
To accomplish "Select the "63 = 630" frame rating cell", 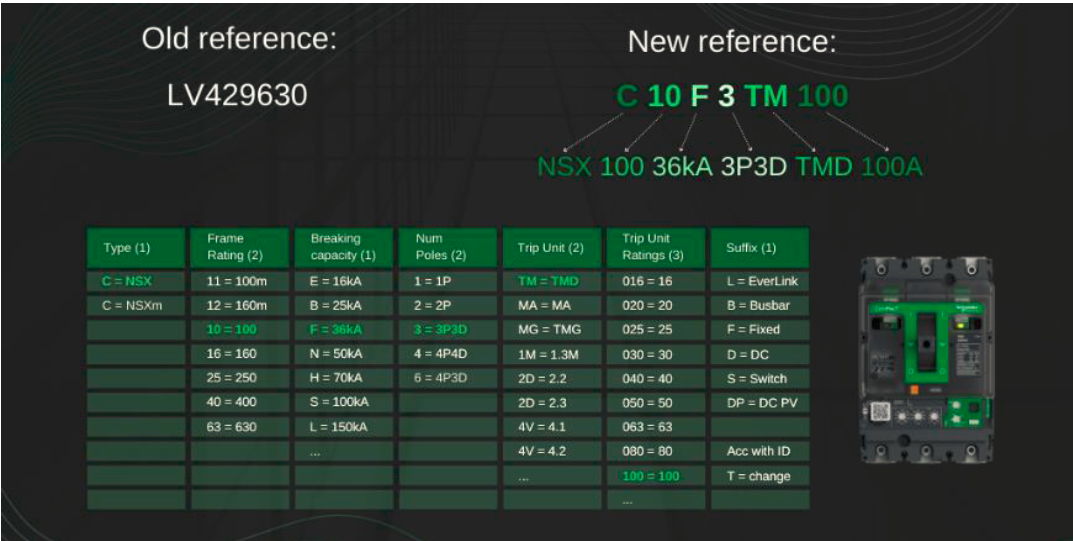I will tap(240, 427).
